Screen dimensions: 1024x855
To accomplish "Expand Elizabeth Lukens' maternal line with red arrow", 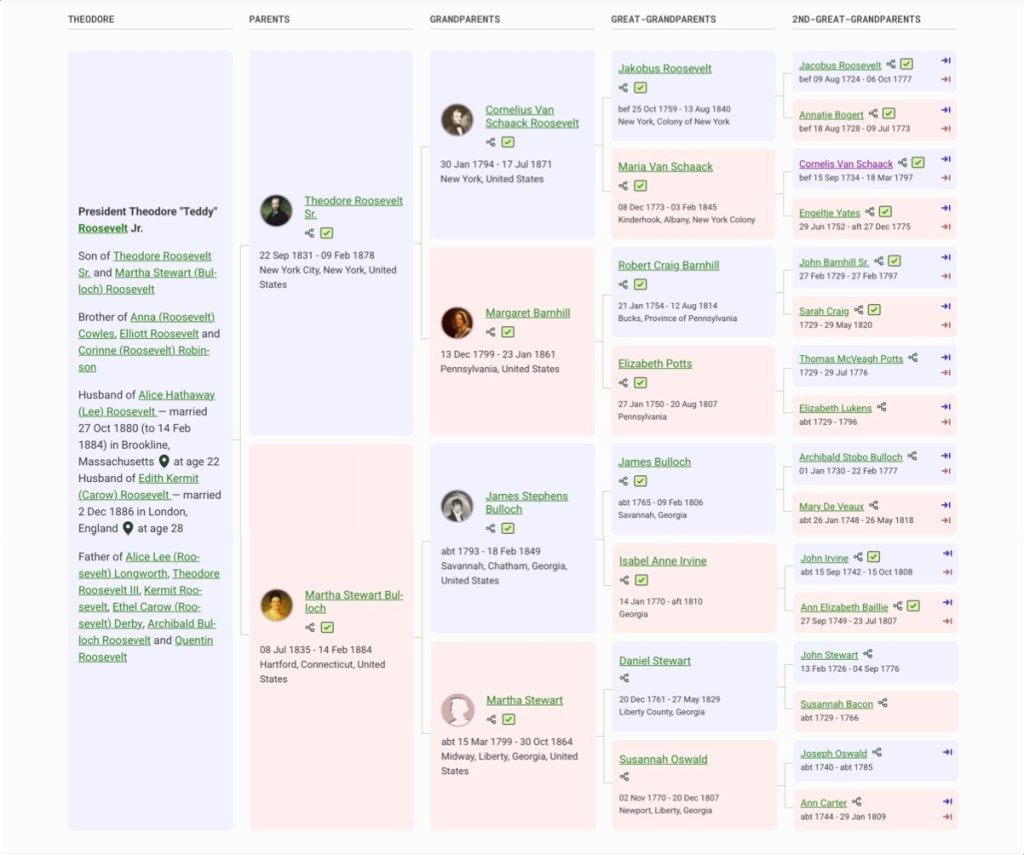I will (946, 422).
